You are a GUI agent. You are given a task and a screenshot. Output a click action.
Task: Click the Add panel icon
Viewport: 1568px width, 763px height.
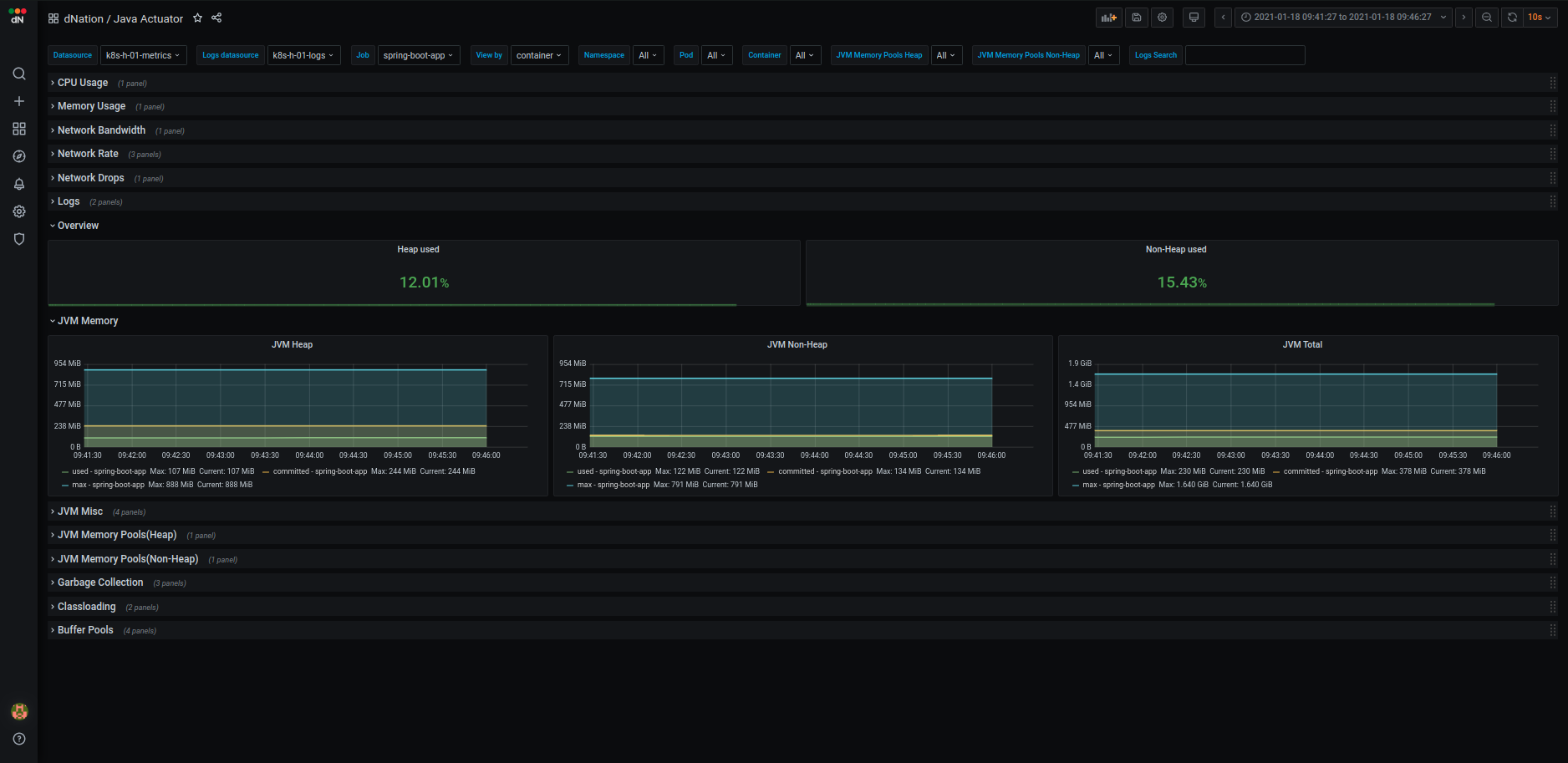(x=1109, y=17)
